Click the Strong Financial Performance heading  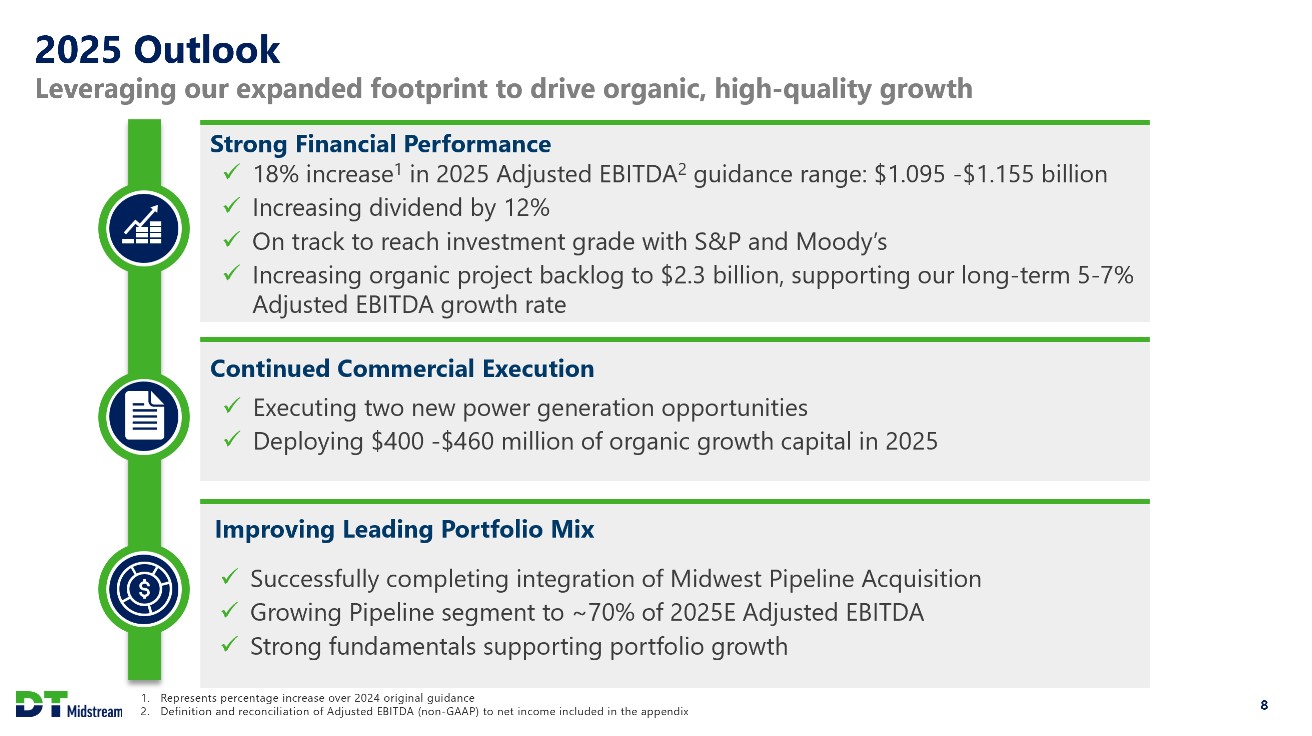click(380, 144)
